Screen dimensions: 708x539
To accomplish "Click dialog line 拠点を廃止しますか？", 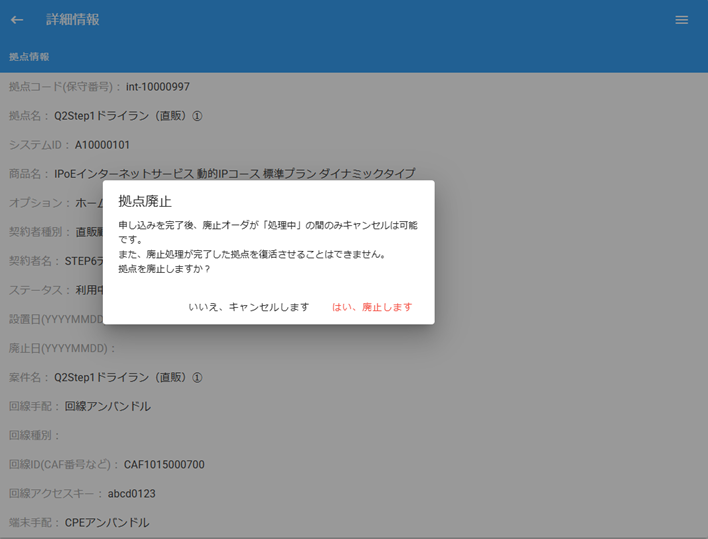I will coord(164,269).
